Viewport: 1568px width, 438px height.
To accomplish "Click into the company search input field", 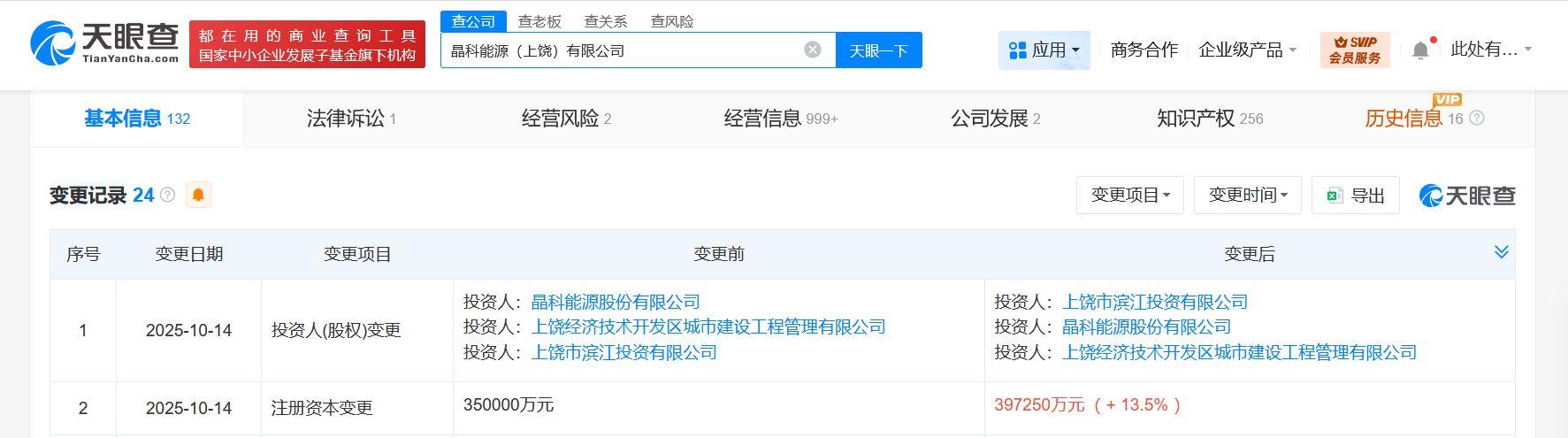I will point(619,50).
